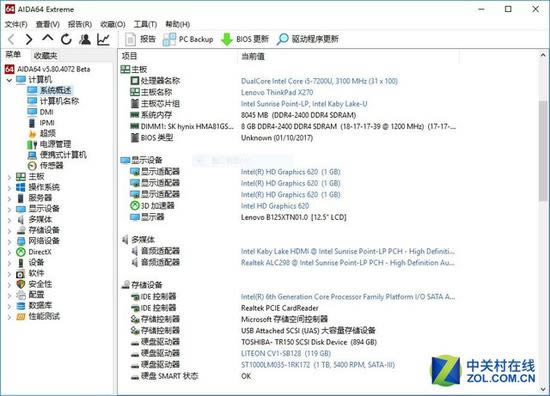The width and height of the screenshot is (550, 396).
Task: Click the 安全性 shield icon
Action: click(x=21, y=284)
